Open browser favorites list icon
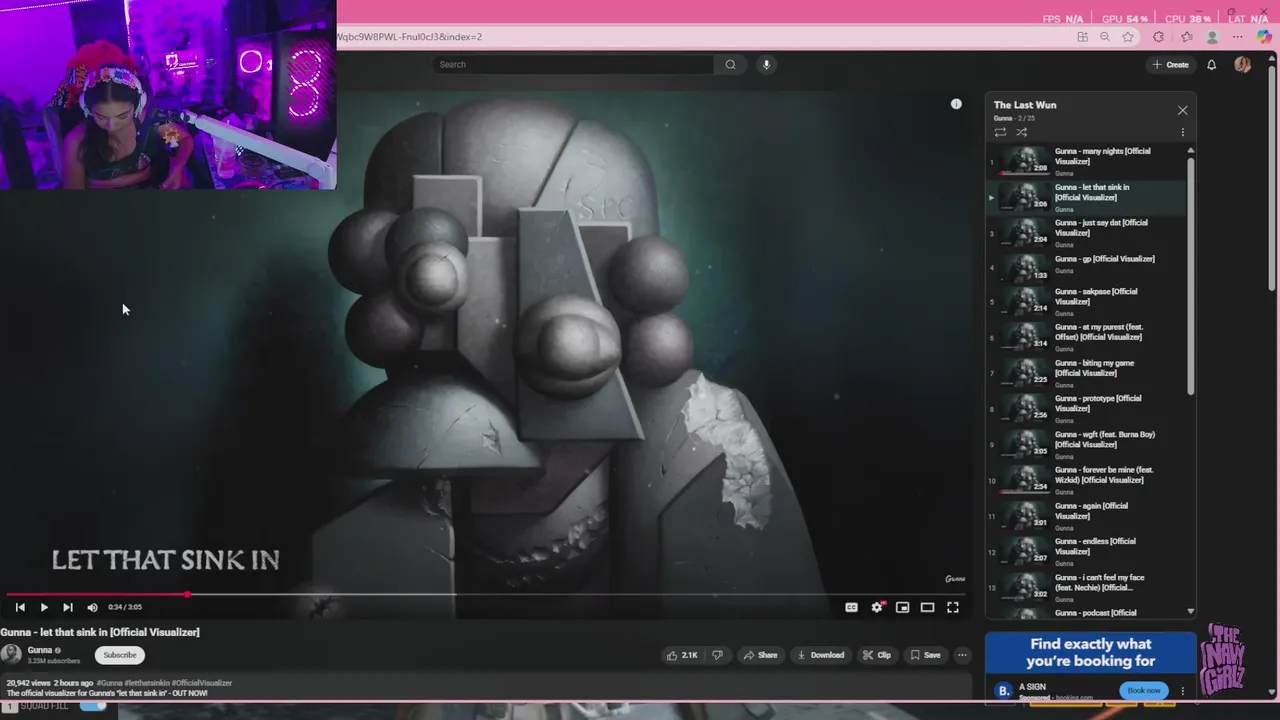Image resolution: width=1280 pixels, height=720 pixels. pos(1186,37)
